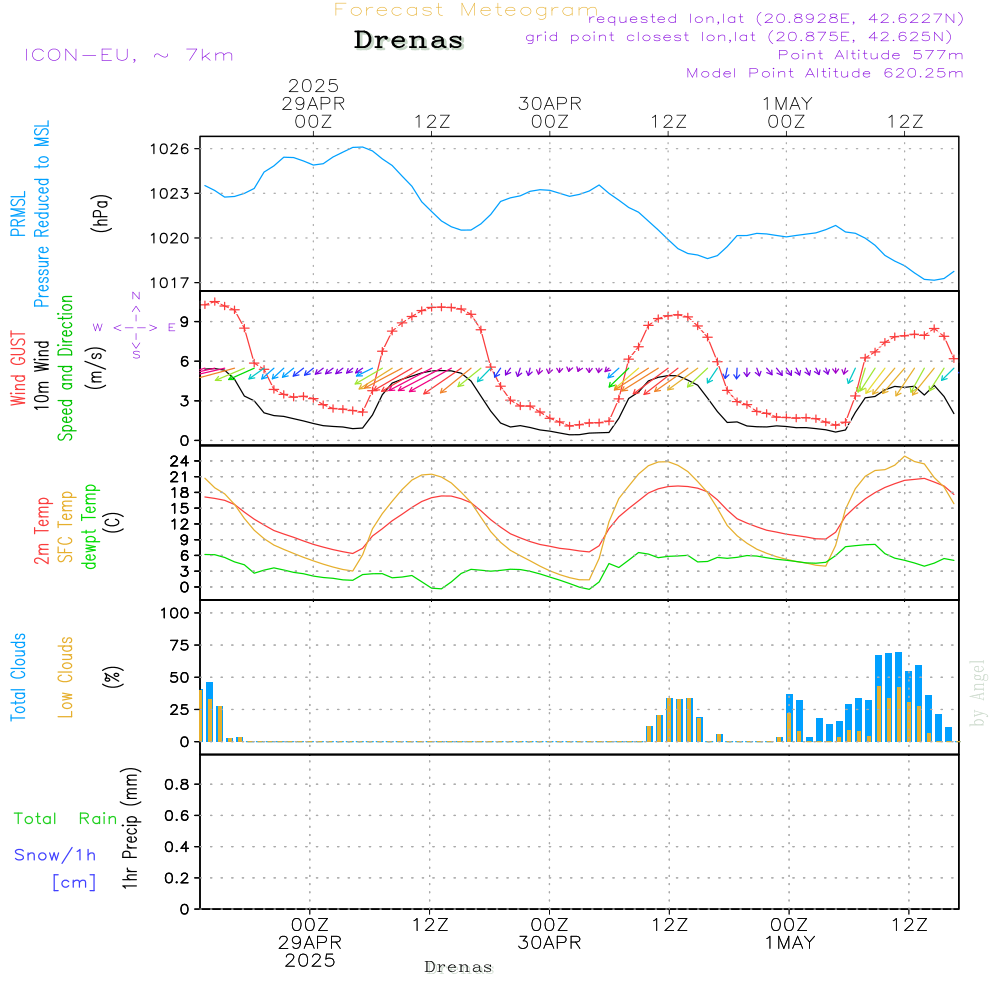Click the 24 temperature tick label
The height and width of the screenshot is (1000, 1000).
coord(180,461)
